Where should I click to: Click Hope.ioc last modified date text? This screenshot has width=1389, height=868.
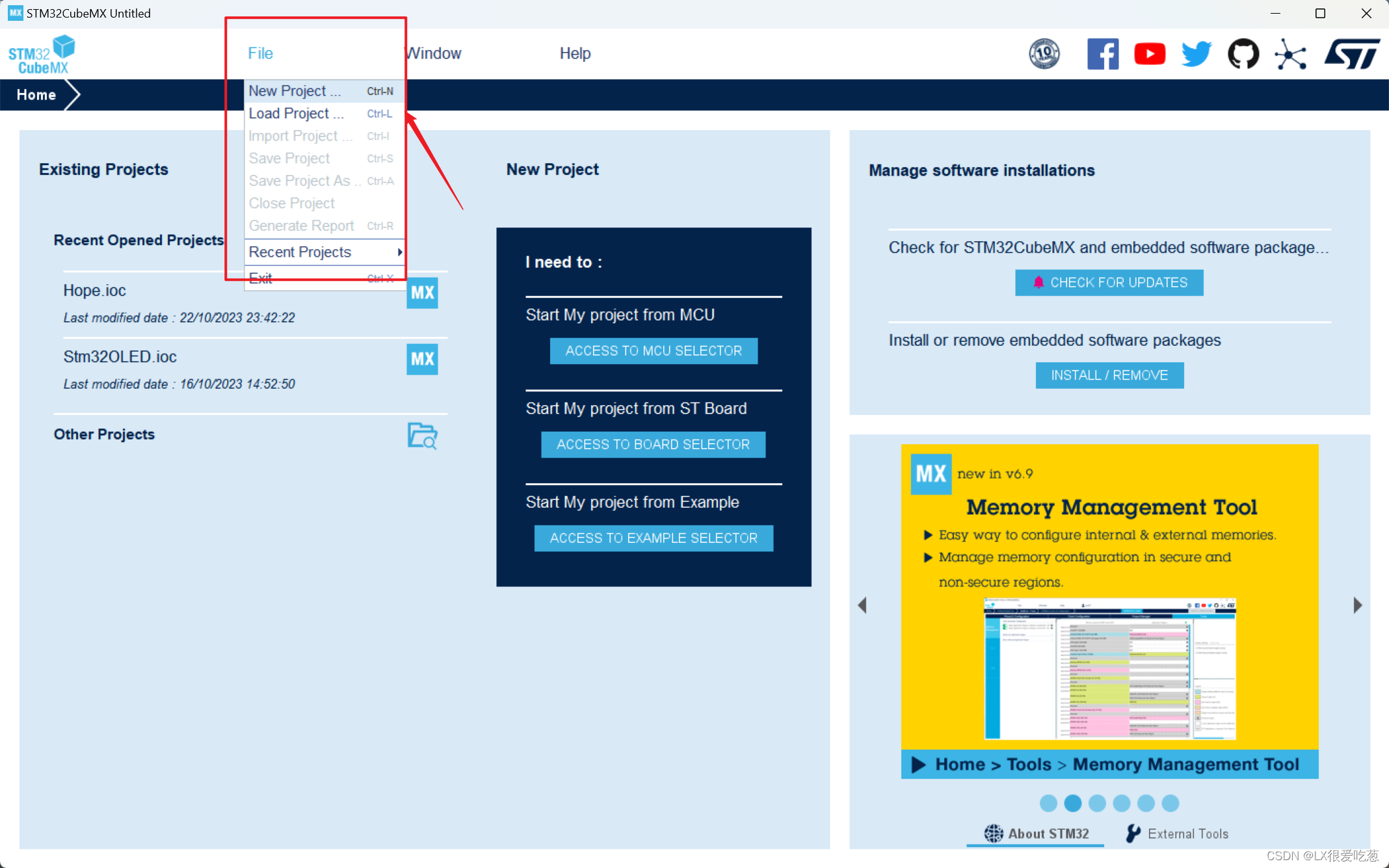(179, 318)
